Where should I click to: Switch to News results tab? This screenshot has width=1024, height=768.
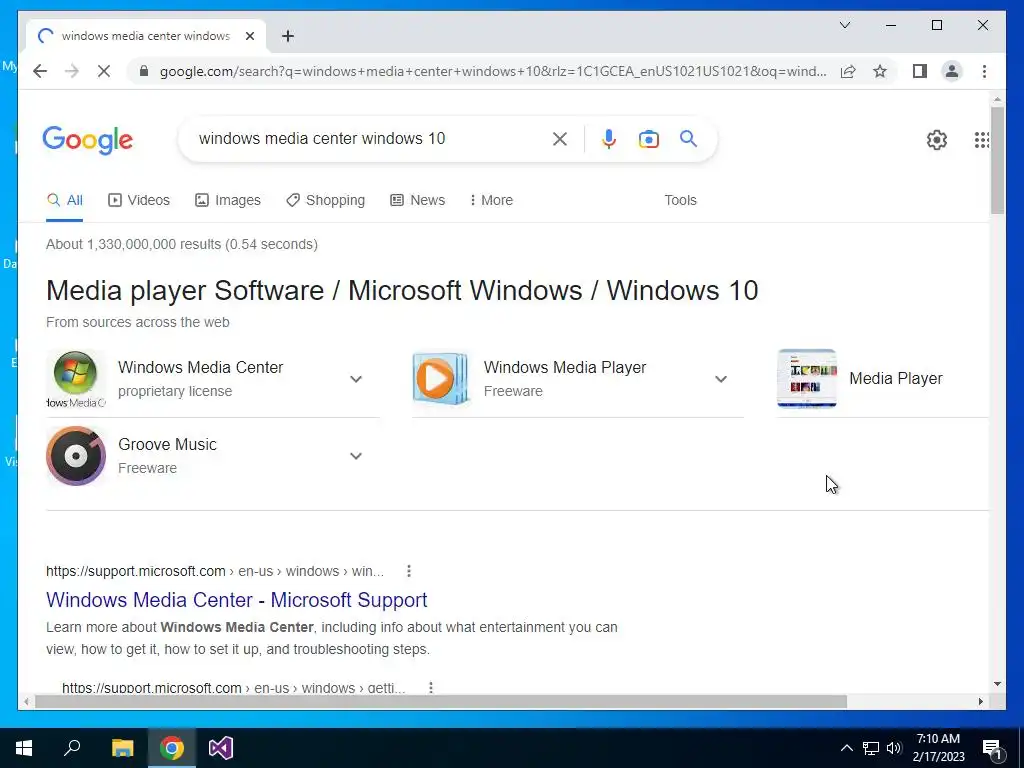coord(417,200)
